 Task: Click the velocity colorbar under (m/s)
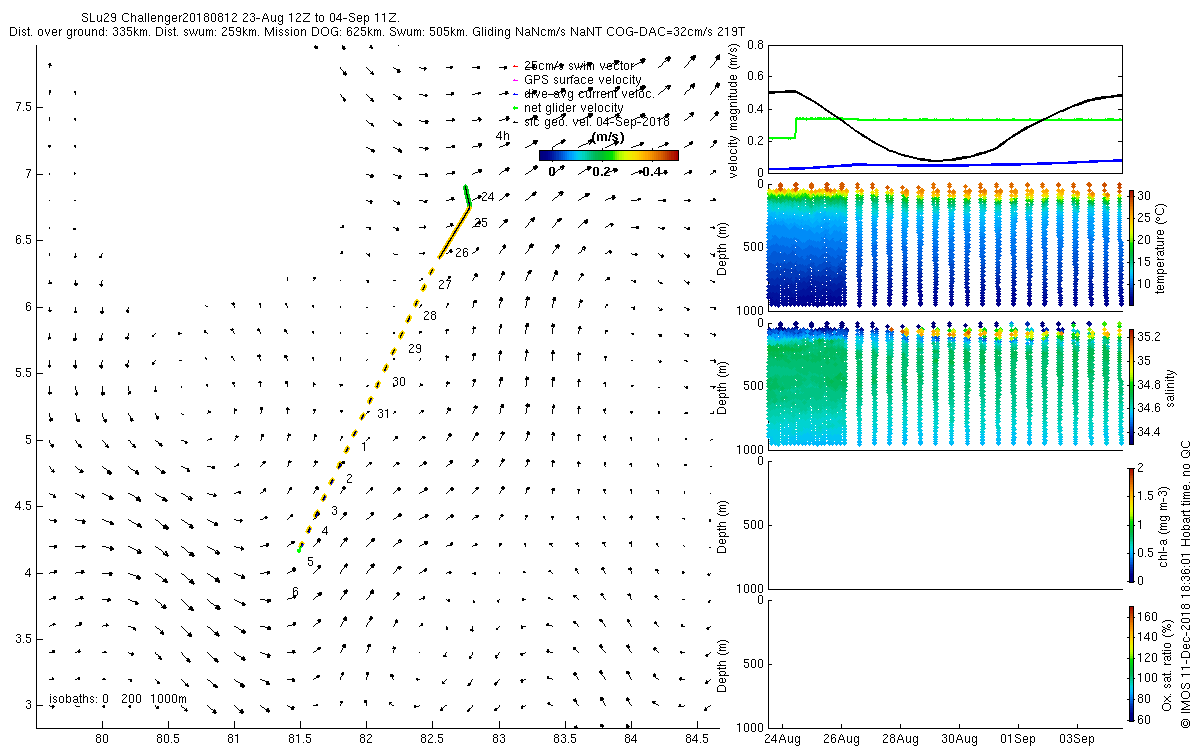point(609,155)
